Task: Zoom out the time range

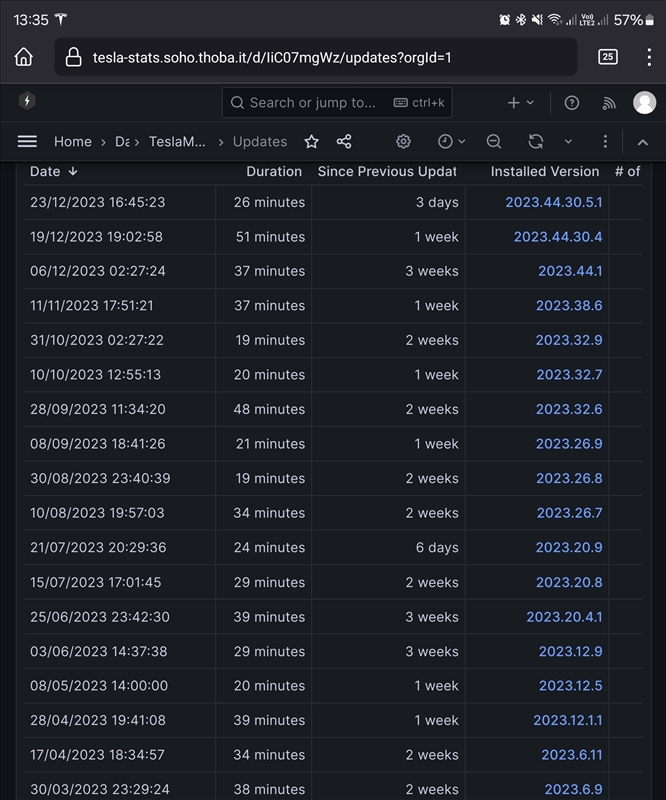Action: 494,141
